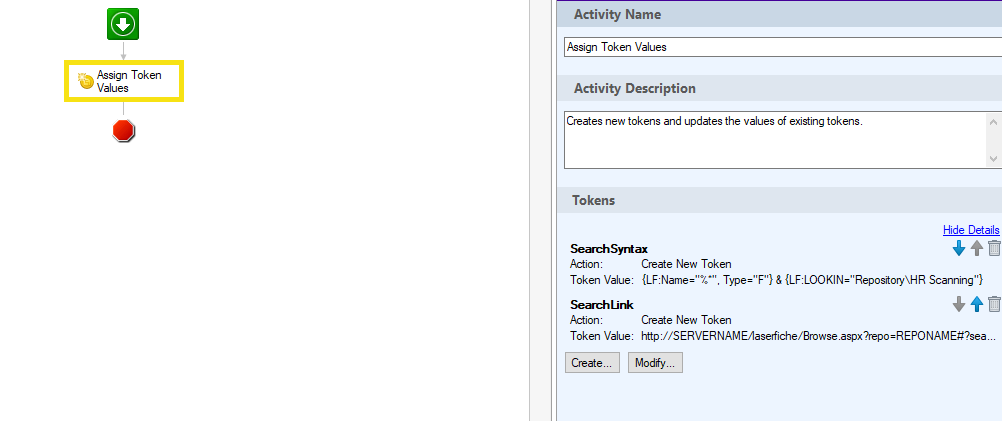Viewport: 1002px width, 421px height.
Task: Collapse the Tokens section header
Action: [x=779, y=200]
